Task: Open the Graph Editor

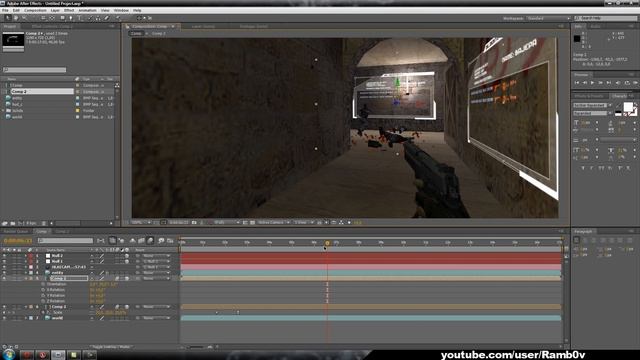Action: pyautogui.click(x=170, y=241)
